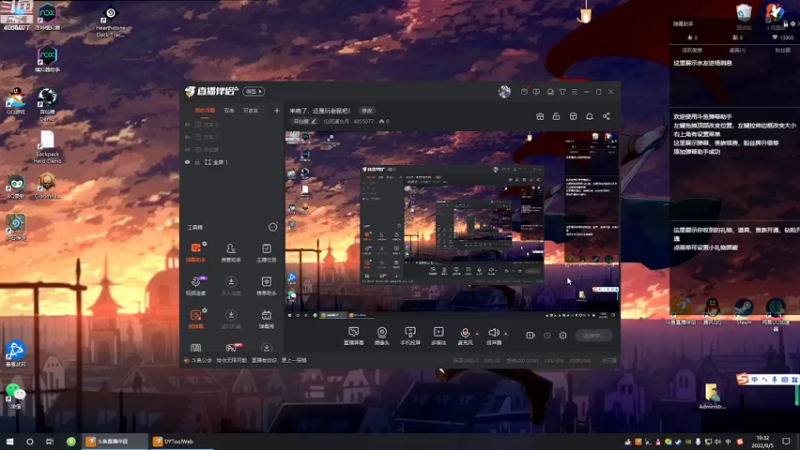Open the mode selector pill next to the logo

point(254,91)
